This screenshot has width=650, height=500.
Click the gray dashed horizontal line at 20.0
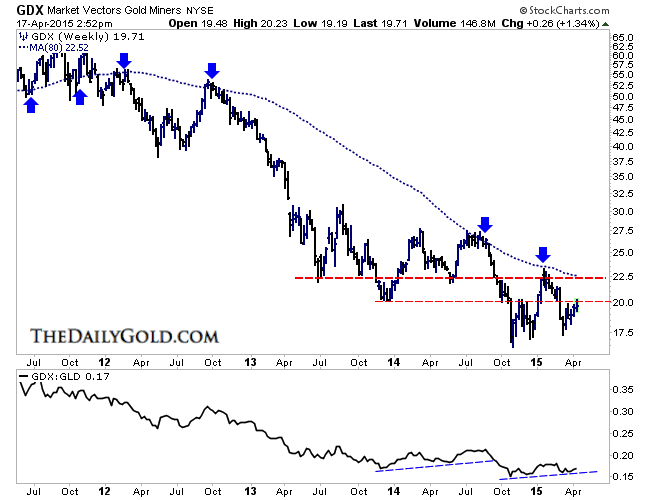pyautogui.click(x=450, y=301)
